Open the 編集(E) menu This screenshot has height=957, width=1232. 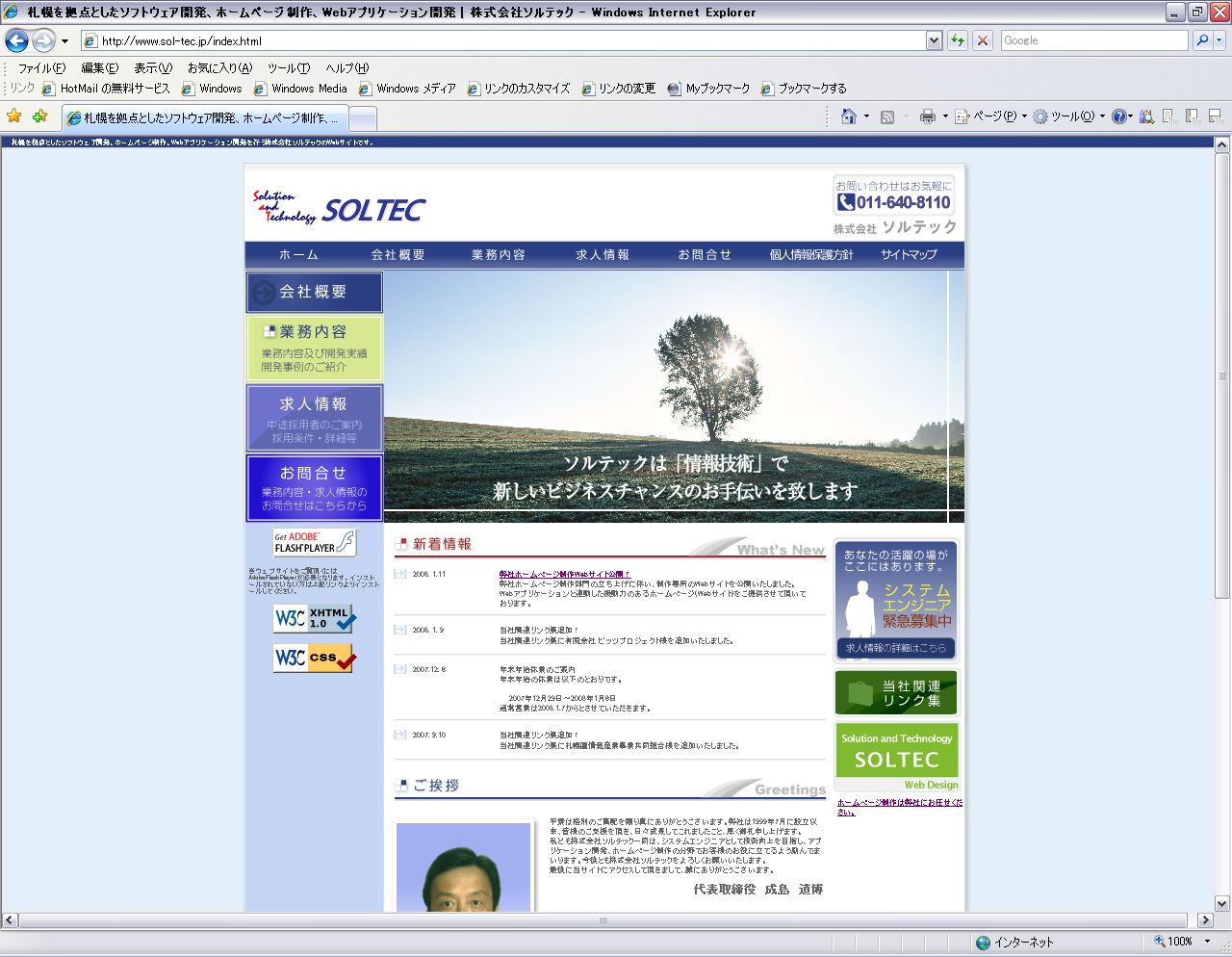click(99, 68)
